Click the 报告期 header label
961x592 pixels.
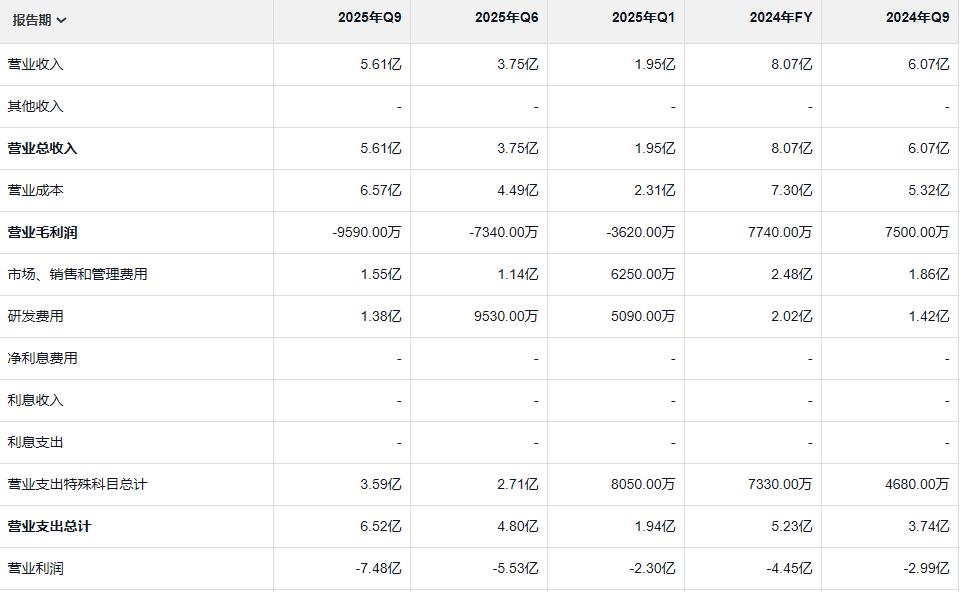pos(32,20)
